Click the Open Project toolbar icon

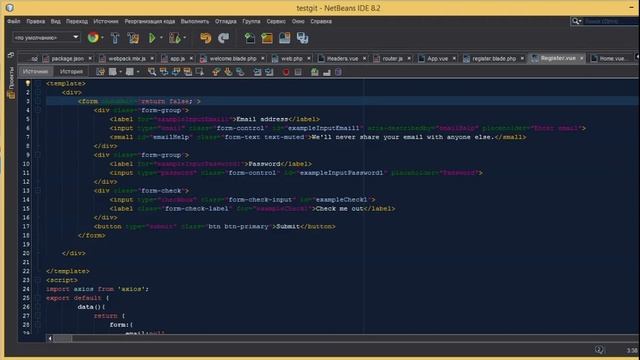coord(284,38)
